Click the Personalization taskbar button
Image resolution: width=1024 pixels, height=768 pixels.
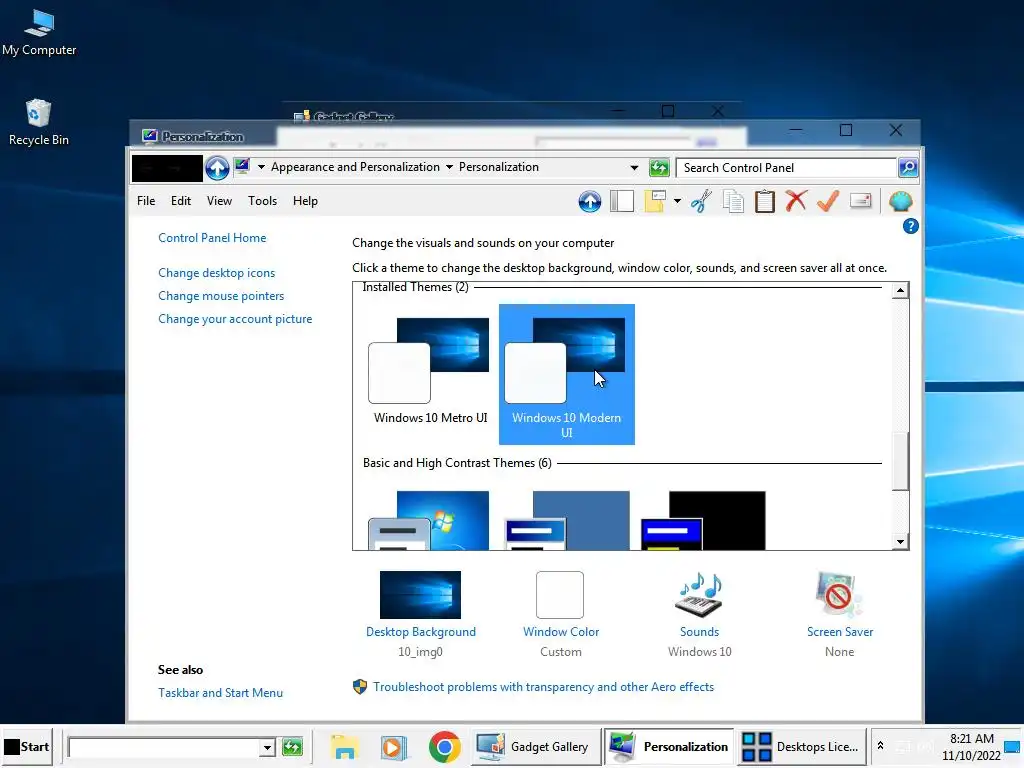coord(669,746)
